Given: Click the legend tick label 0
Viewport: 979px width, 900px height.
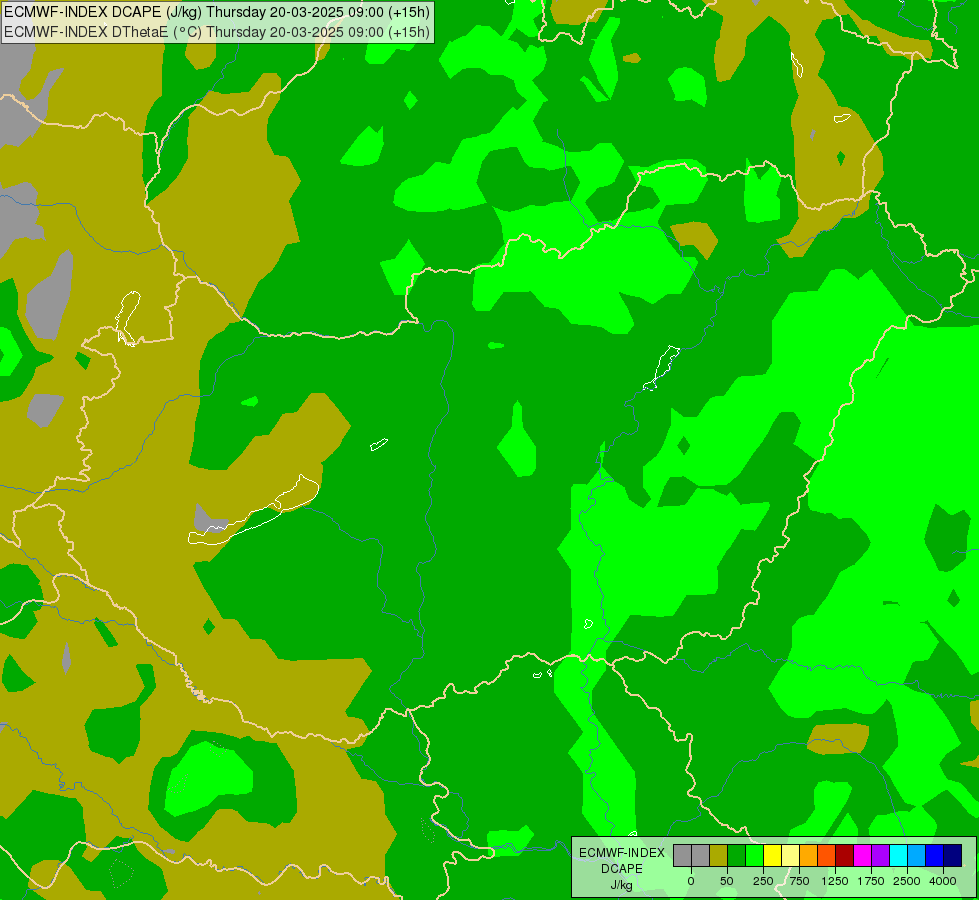Looking at the screenshot, I should point(691,881).
